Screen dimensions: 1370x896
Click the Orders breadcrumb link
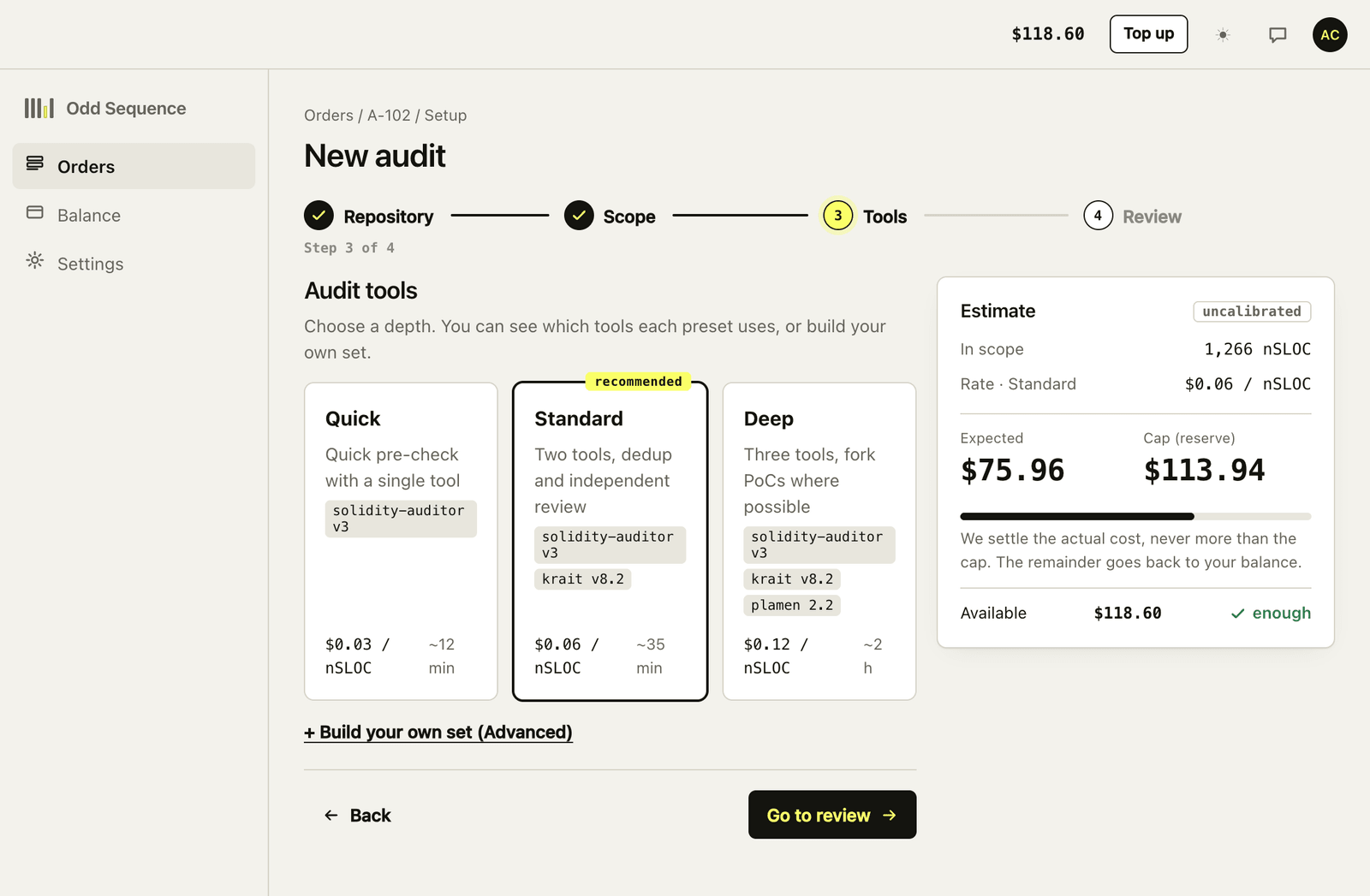coord(329,116)
